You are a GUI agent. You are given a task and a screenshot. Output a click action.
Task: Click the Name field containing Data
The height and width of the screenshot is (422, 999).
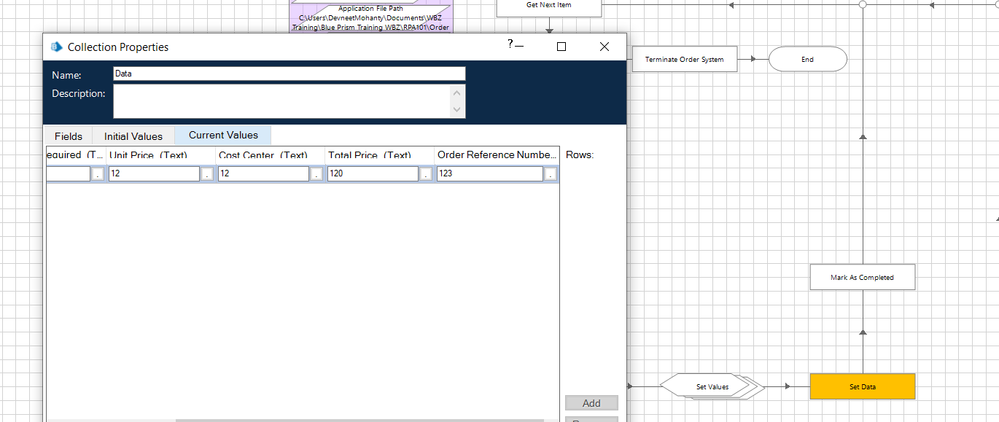point(289,73)
